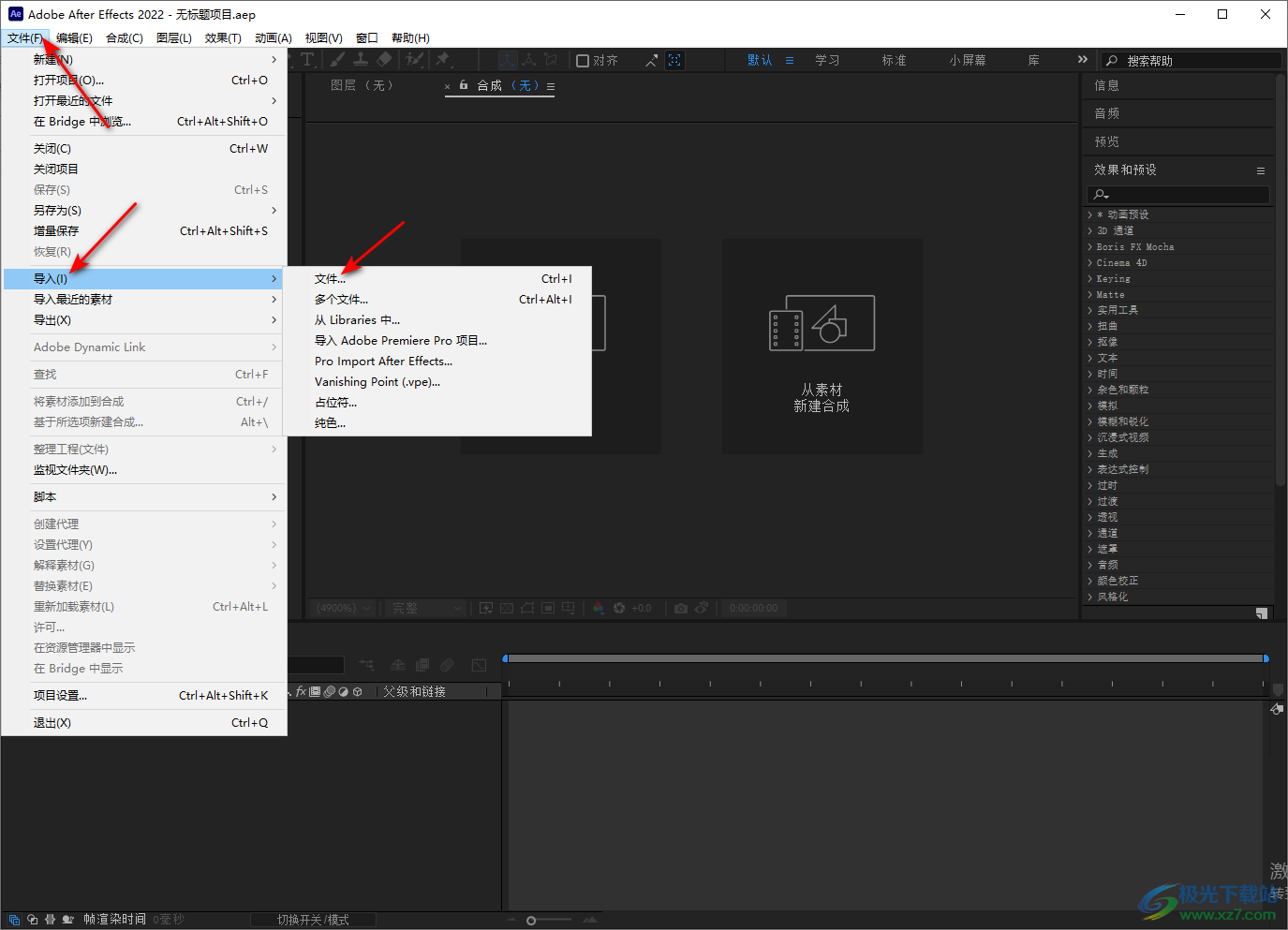Screen dimensions: 1288x930
Task: Enable the 对齐 snapping checkbox
Action: click(x=583, y=61)
